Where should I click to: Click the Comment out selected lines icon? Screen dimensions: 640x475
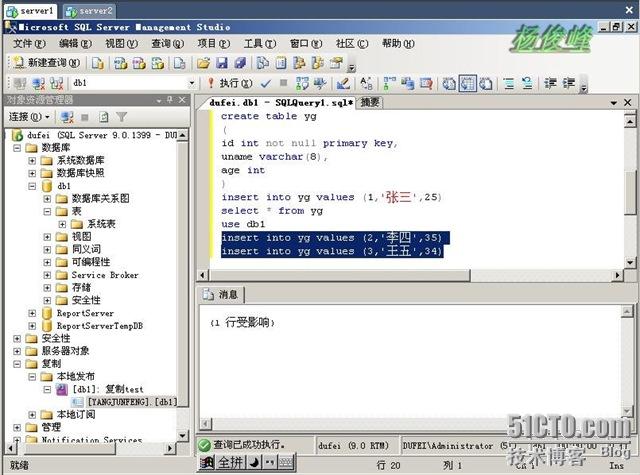tap(509, 84)
